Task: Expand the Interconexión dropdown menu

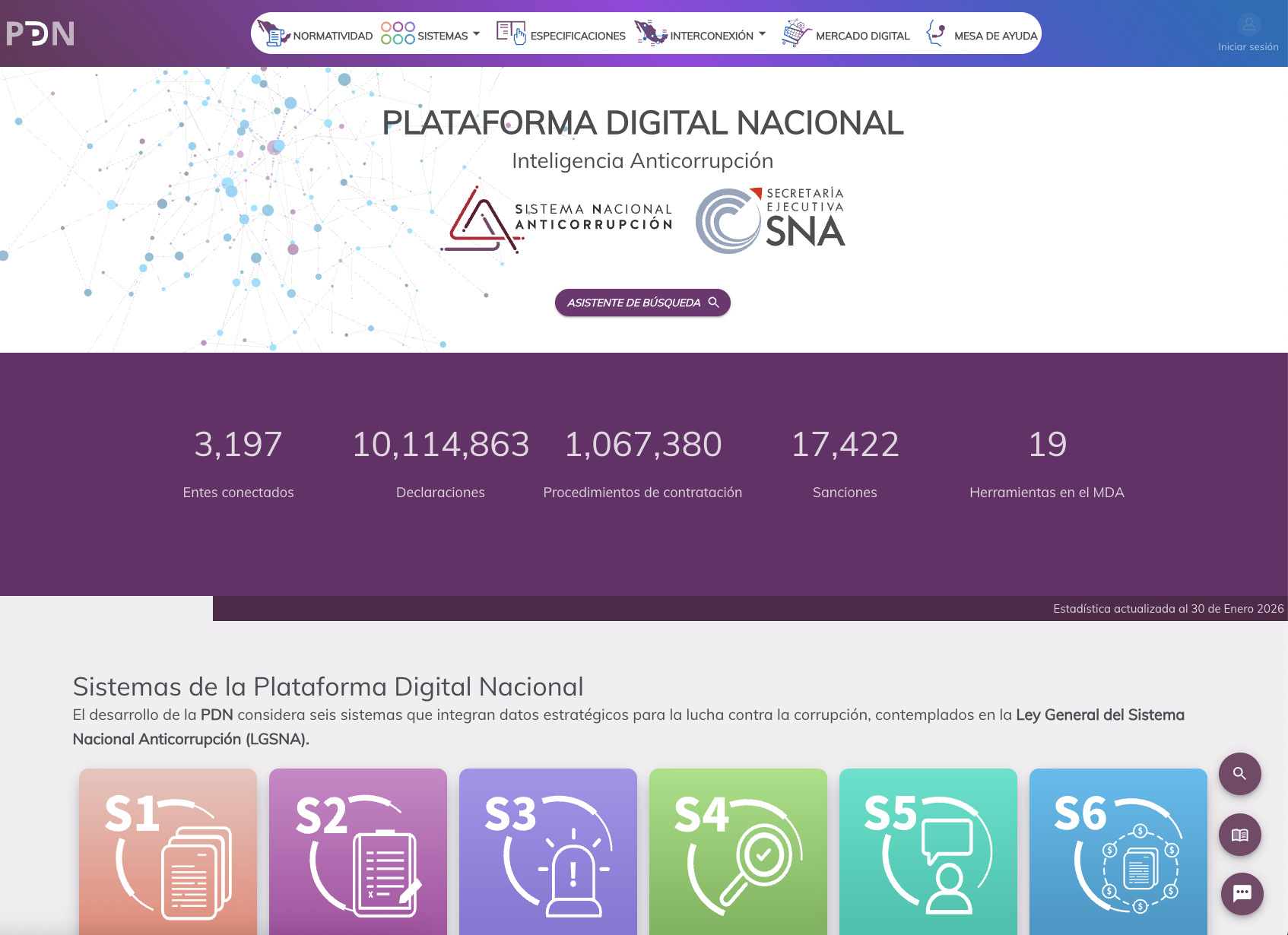Action: click(701, 35)
